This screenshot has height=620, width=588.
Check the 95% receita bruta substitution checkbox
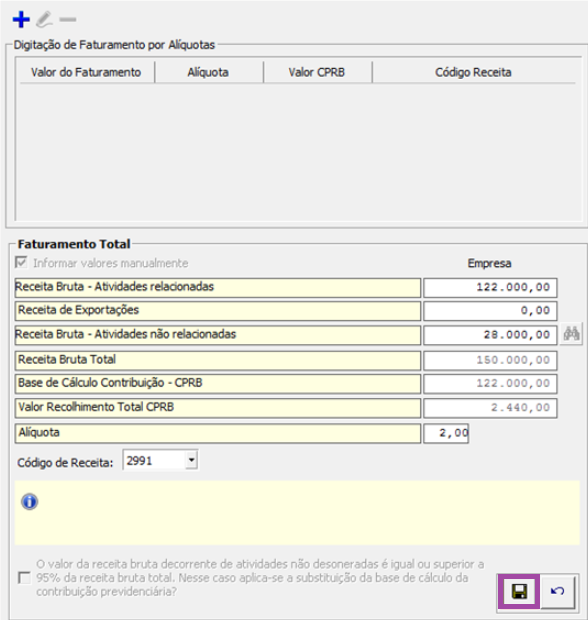coord(24,578)
